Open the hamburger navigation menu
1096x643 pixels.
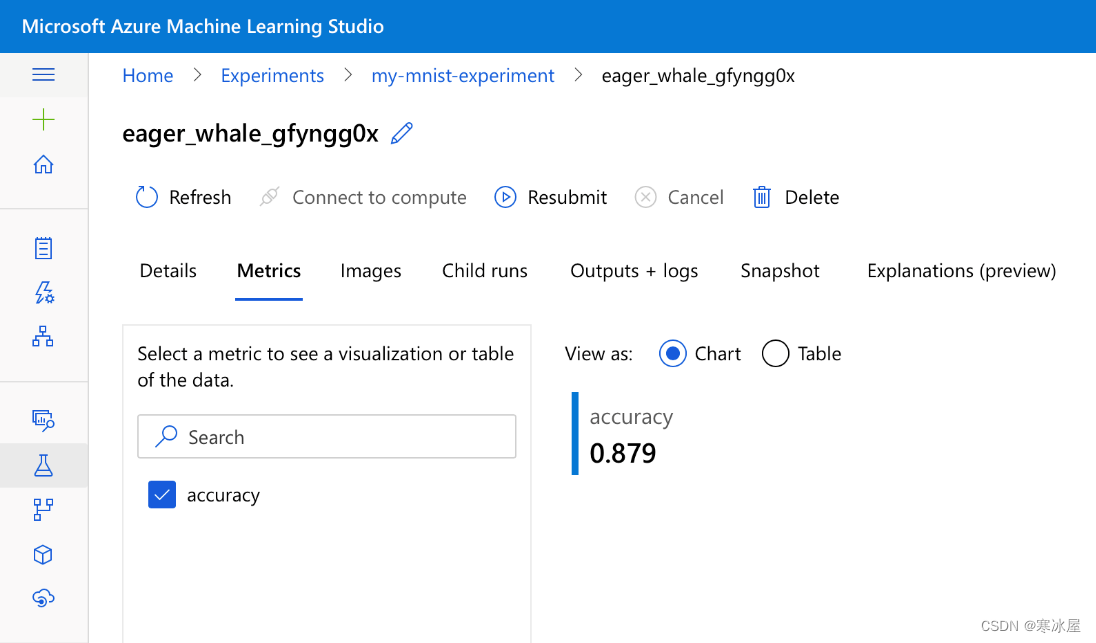(x=43, y=75)
